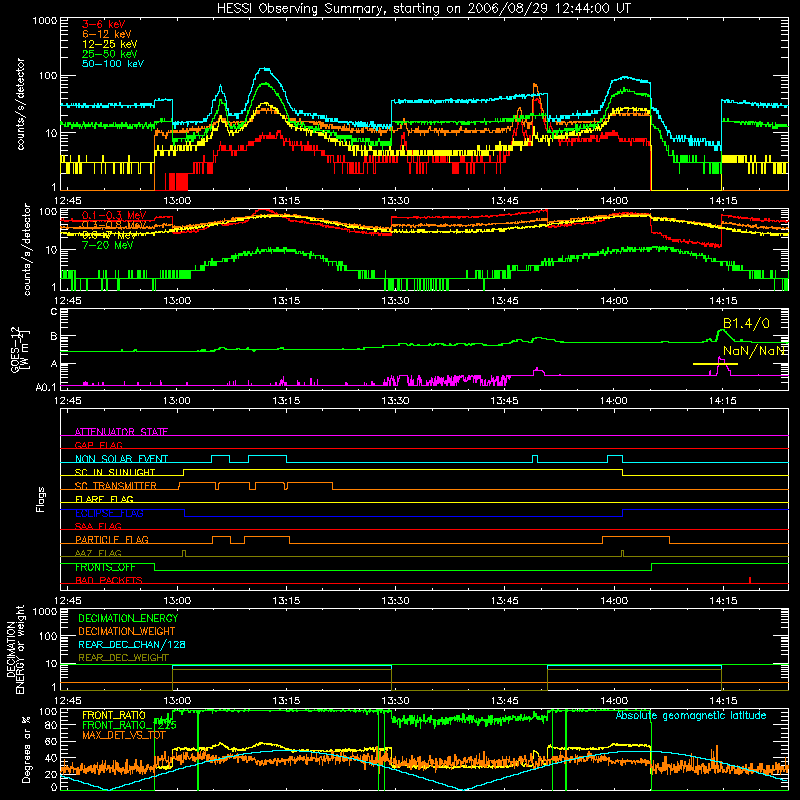This screenshot has width=800, height=800.
Task: Click the ATTENUATOR_STATE flag label
Action: (x=121, y=432)
